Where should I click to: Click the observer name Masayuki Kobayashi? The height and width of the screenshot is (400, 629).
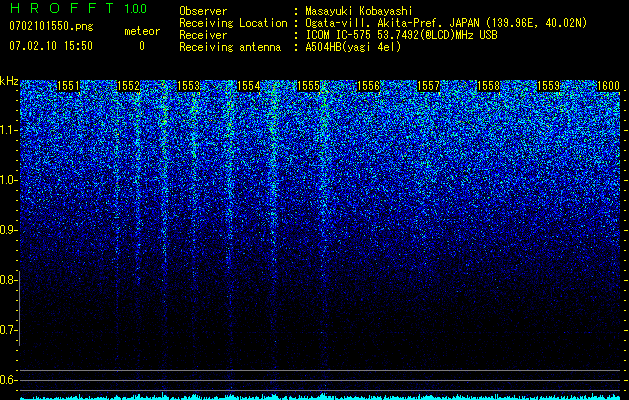pyautogui.click(x=359, y=11)
